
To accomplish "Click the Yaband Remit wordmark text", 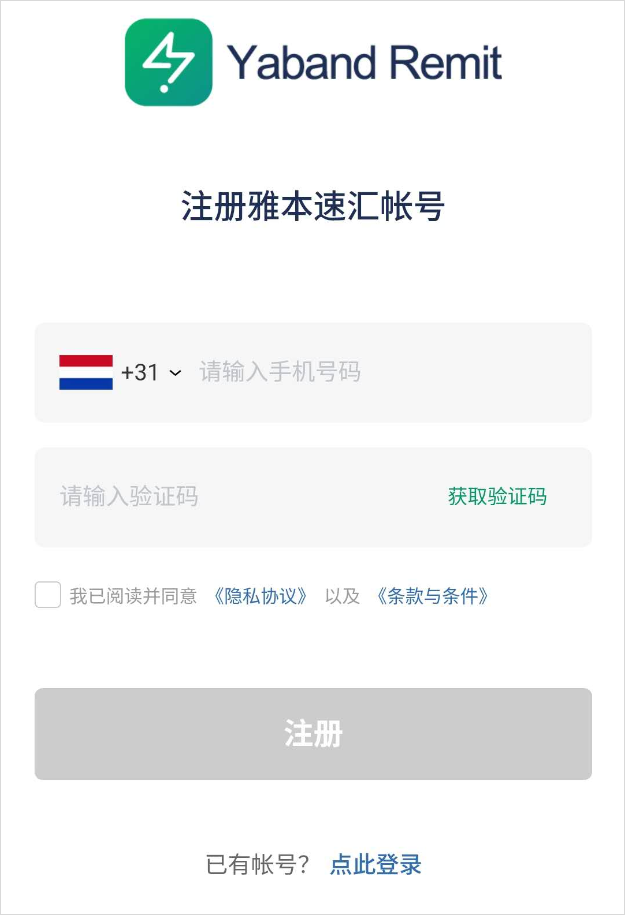I will click(x=365, y=63).
